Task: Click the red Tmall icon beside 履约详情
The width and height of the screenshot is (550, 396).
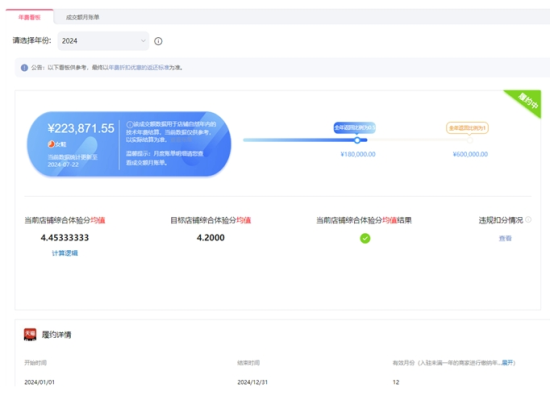Action: 30,335
